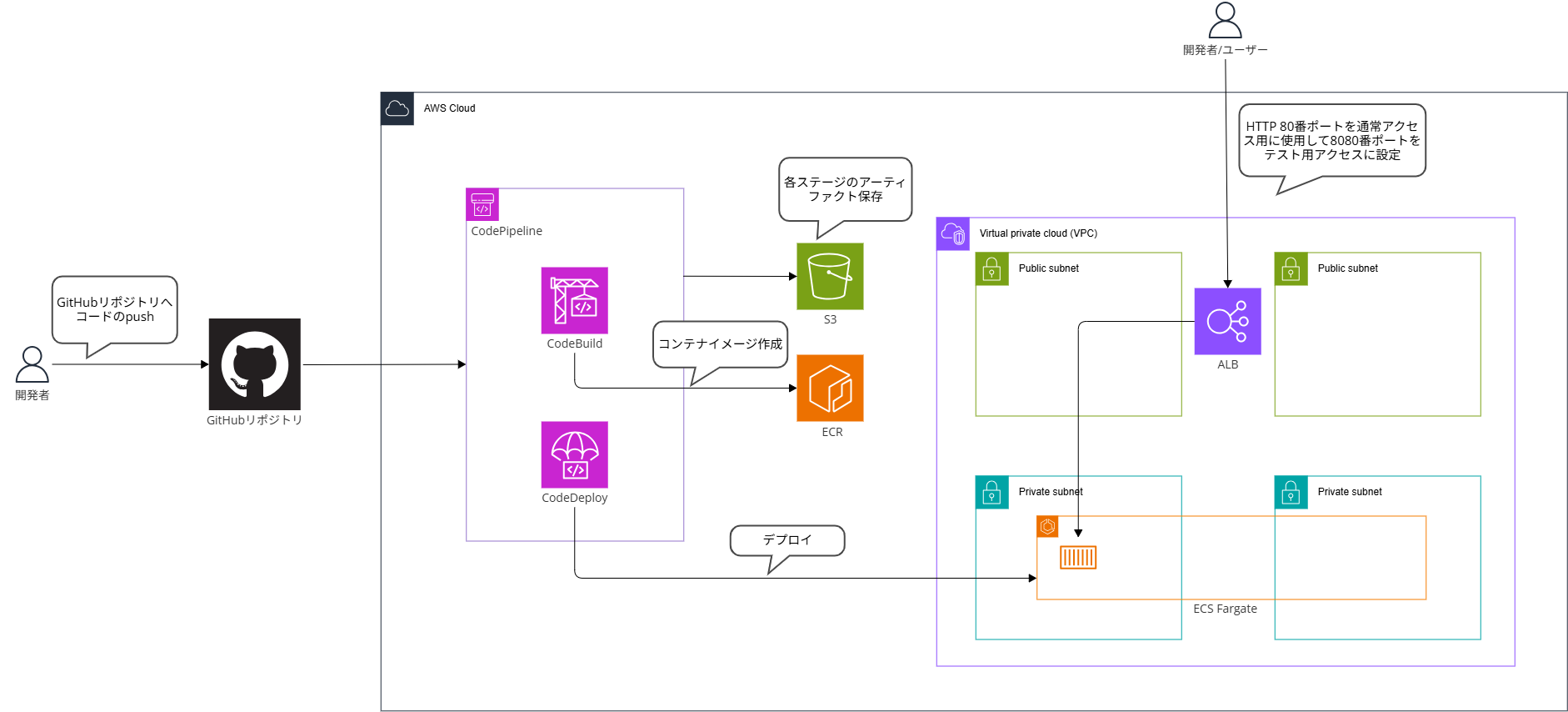Select the ECR label text

pos(832,432)
